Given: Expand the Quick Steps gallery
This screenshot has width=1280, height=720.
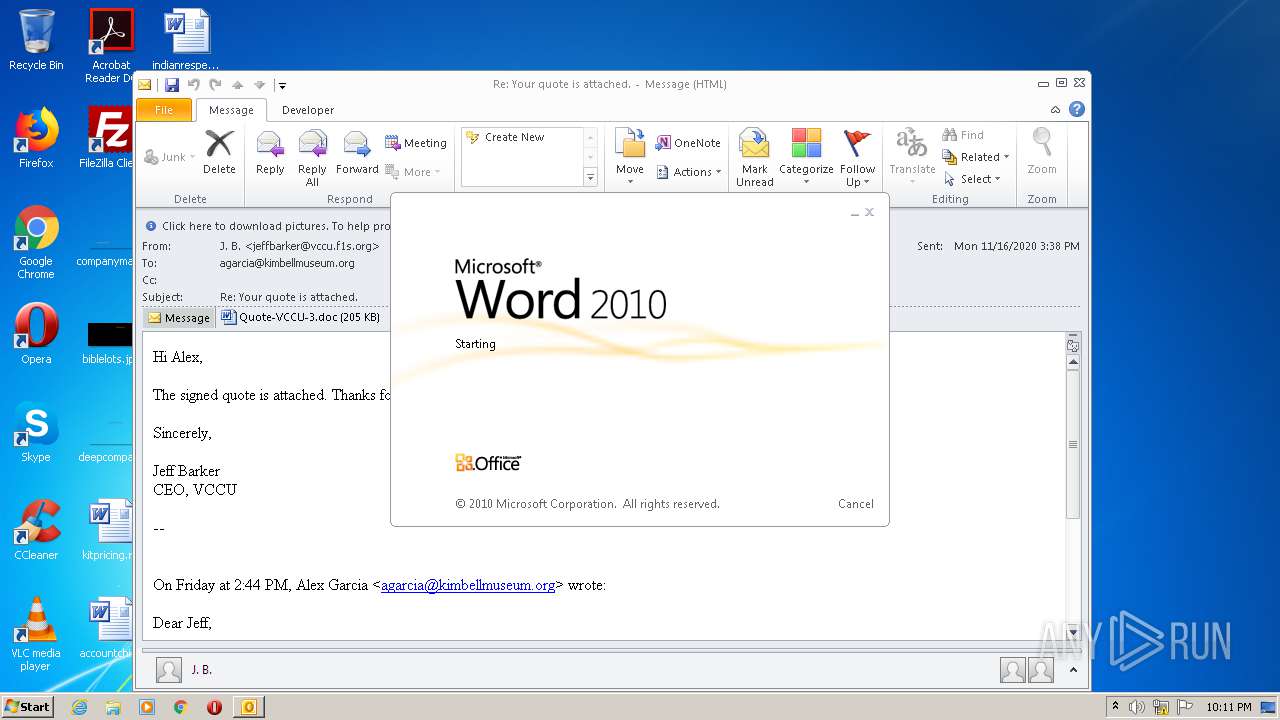Looking at the screenshot, I should point(590,178).
